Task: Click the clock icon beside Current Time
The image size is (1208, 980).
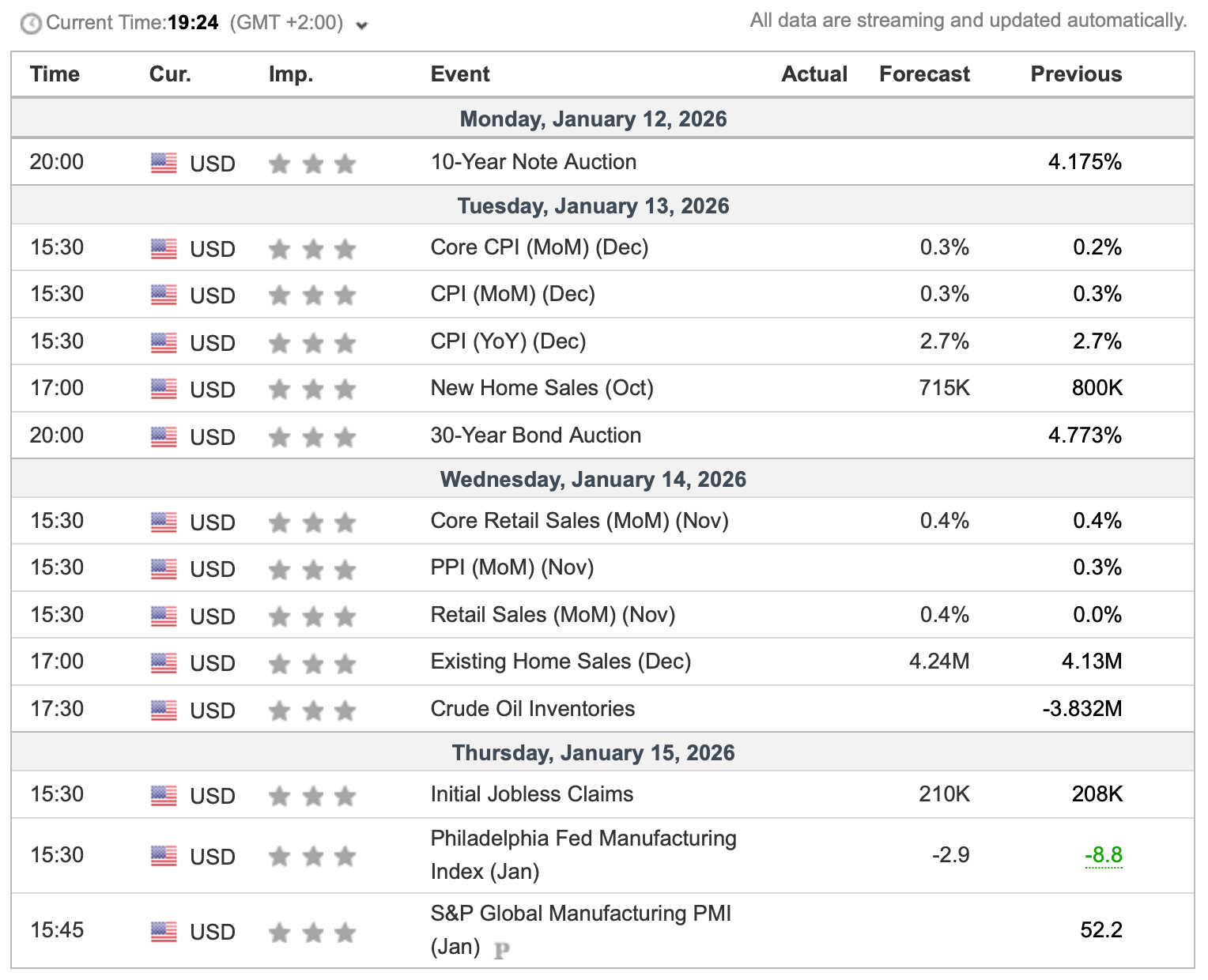Action: coord(31,24)
